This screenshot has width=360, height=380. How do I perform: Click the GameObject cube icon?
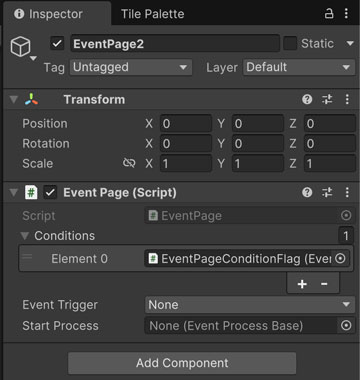[21, 47]
